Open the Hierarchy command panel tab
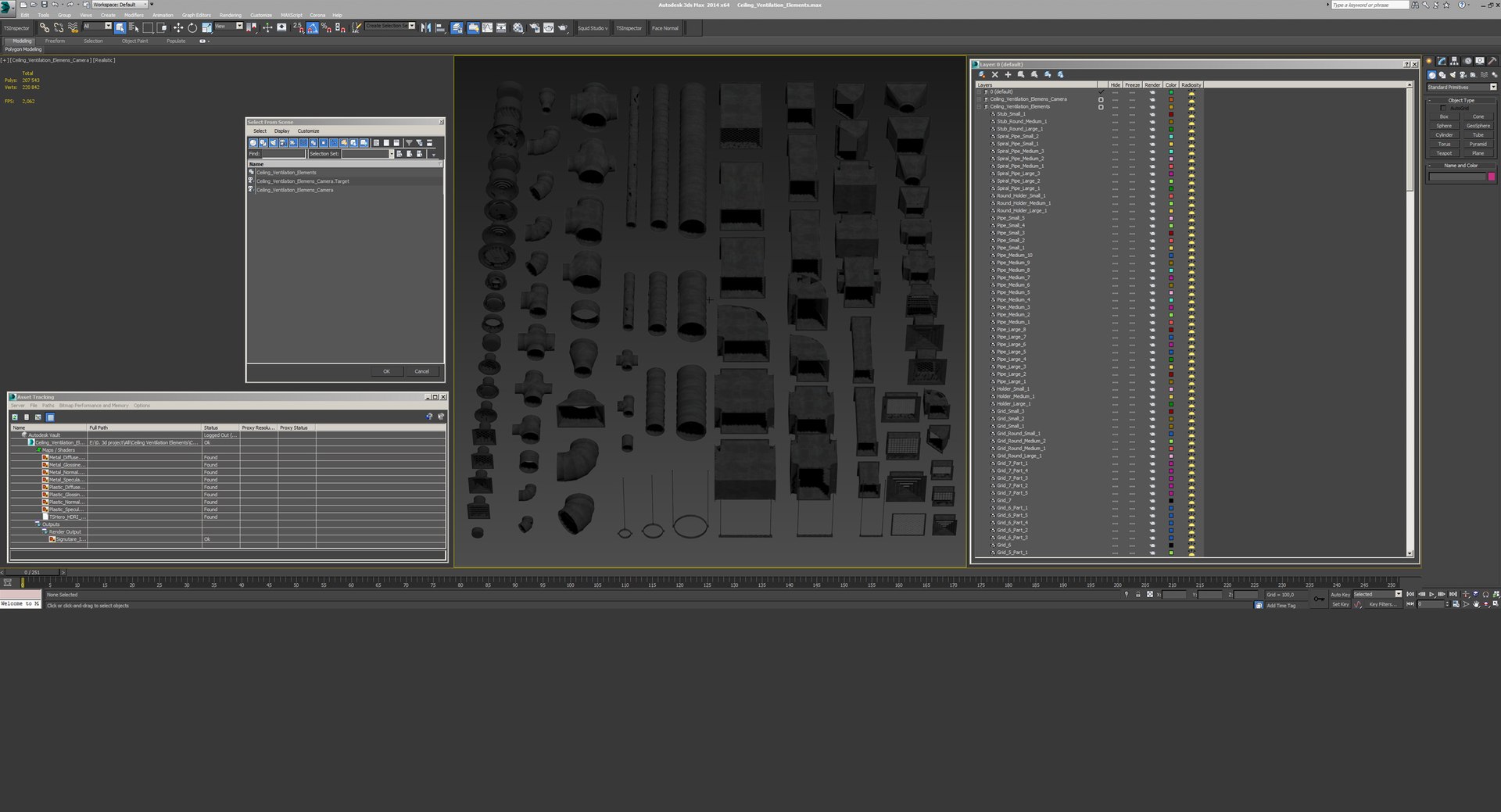 (x=1454, y=61)
